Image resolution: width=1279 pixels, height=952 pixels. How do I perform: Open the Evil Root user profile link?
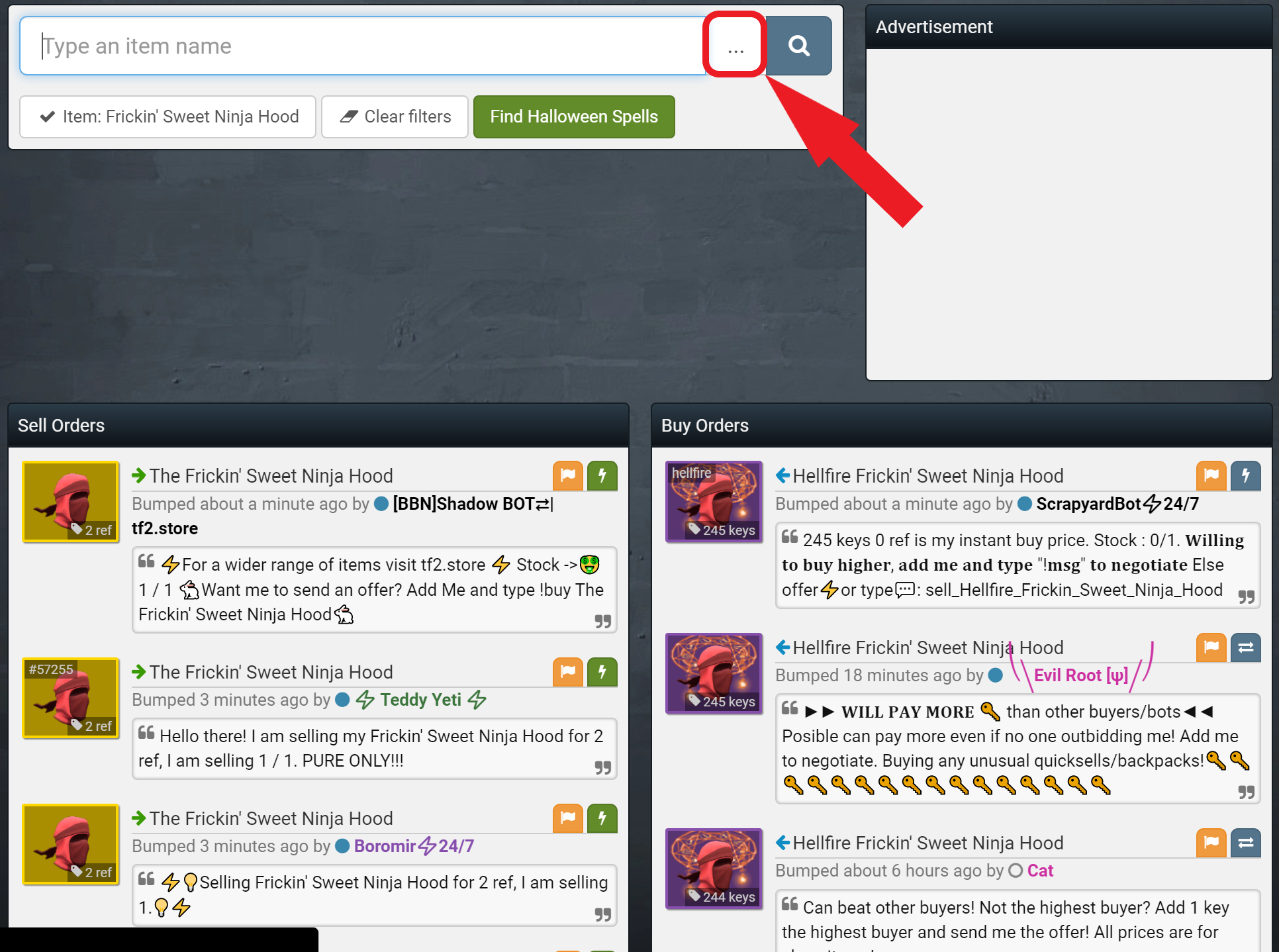[1080, 675]
